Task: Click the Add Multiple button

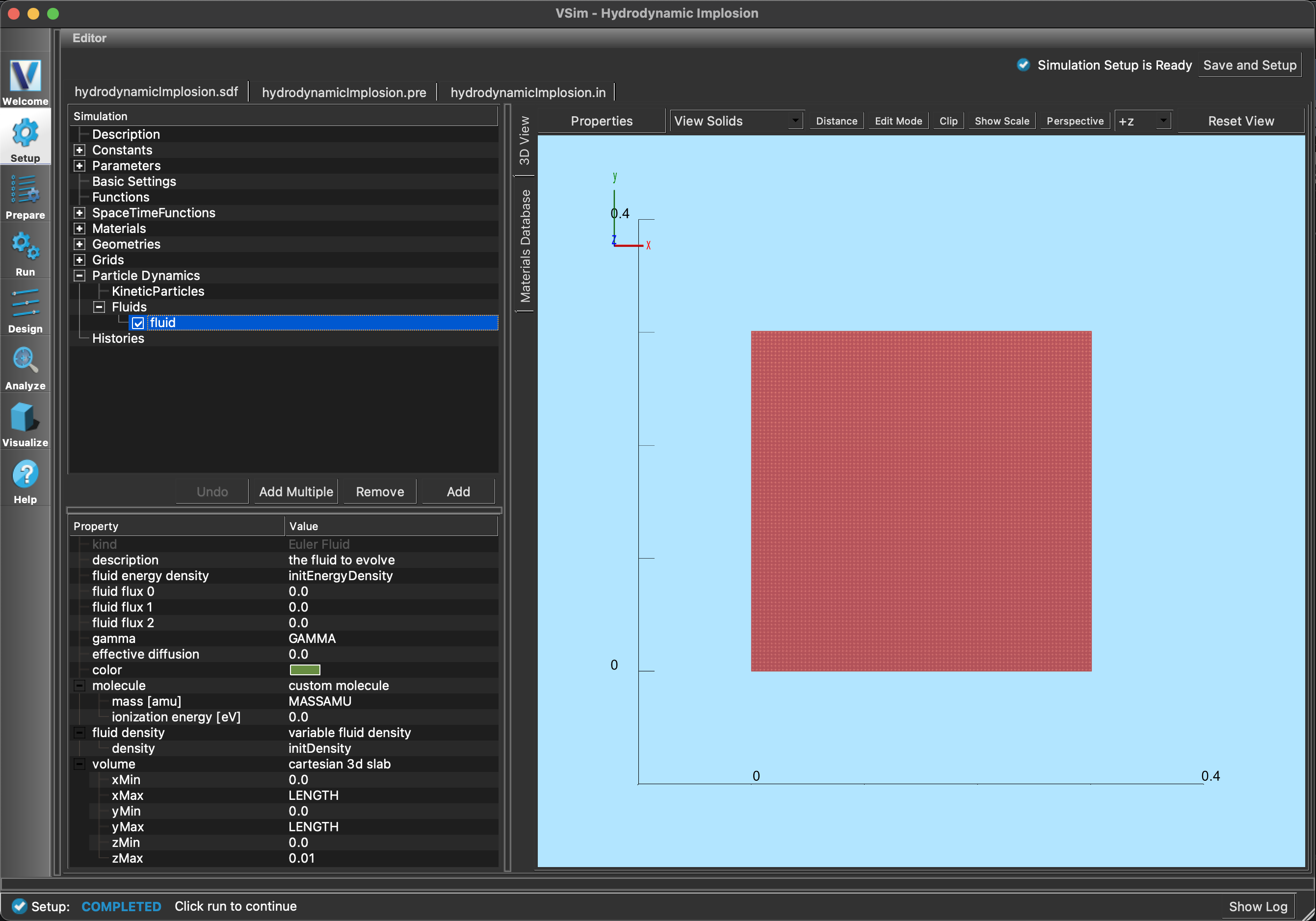Action: pyautogui.click(x=296, y=491)
